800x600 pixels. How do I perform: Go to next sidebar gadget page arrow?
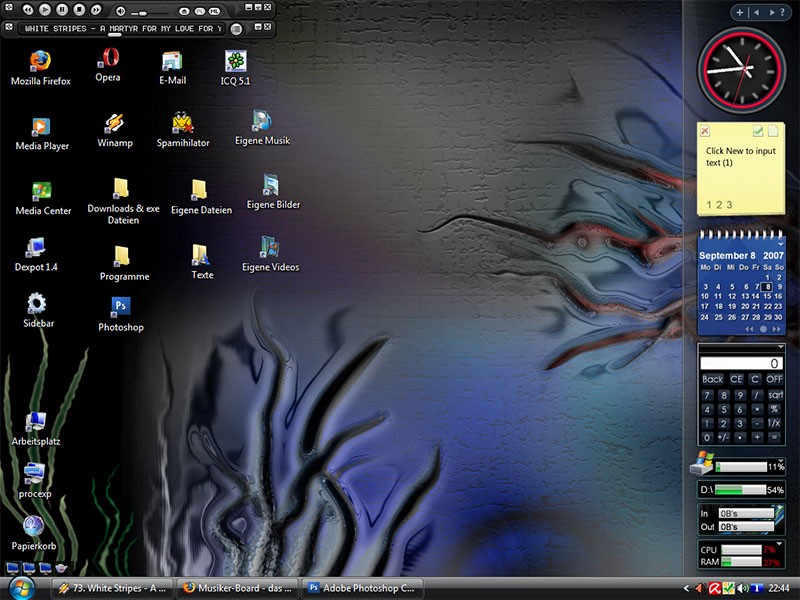772,12
